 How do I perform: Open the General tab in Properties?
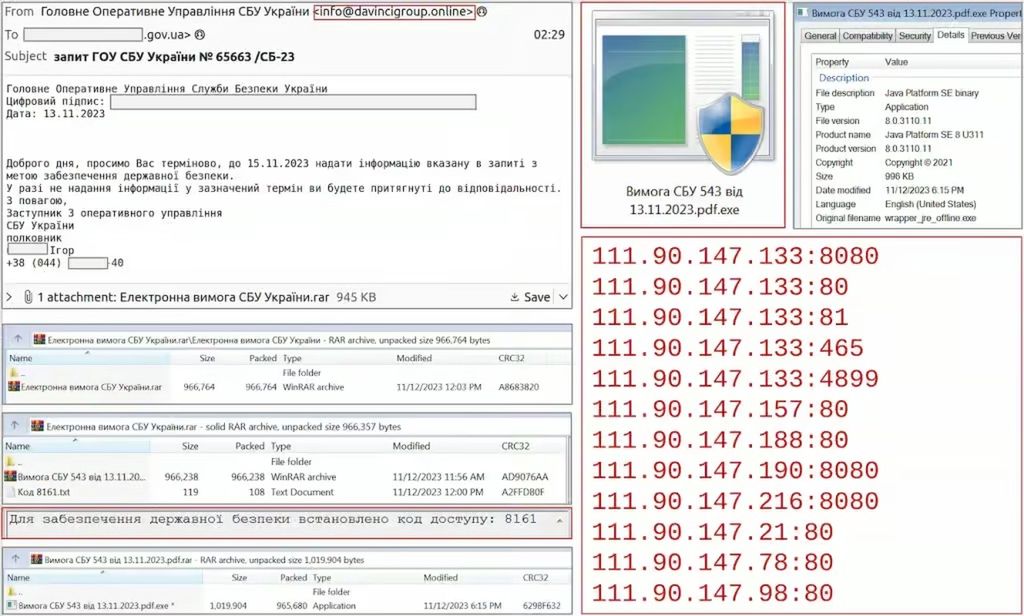pos(820,36)
